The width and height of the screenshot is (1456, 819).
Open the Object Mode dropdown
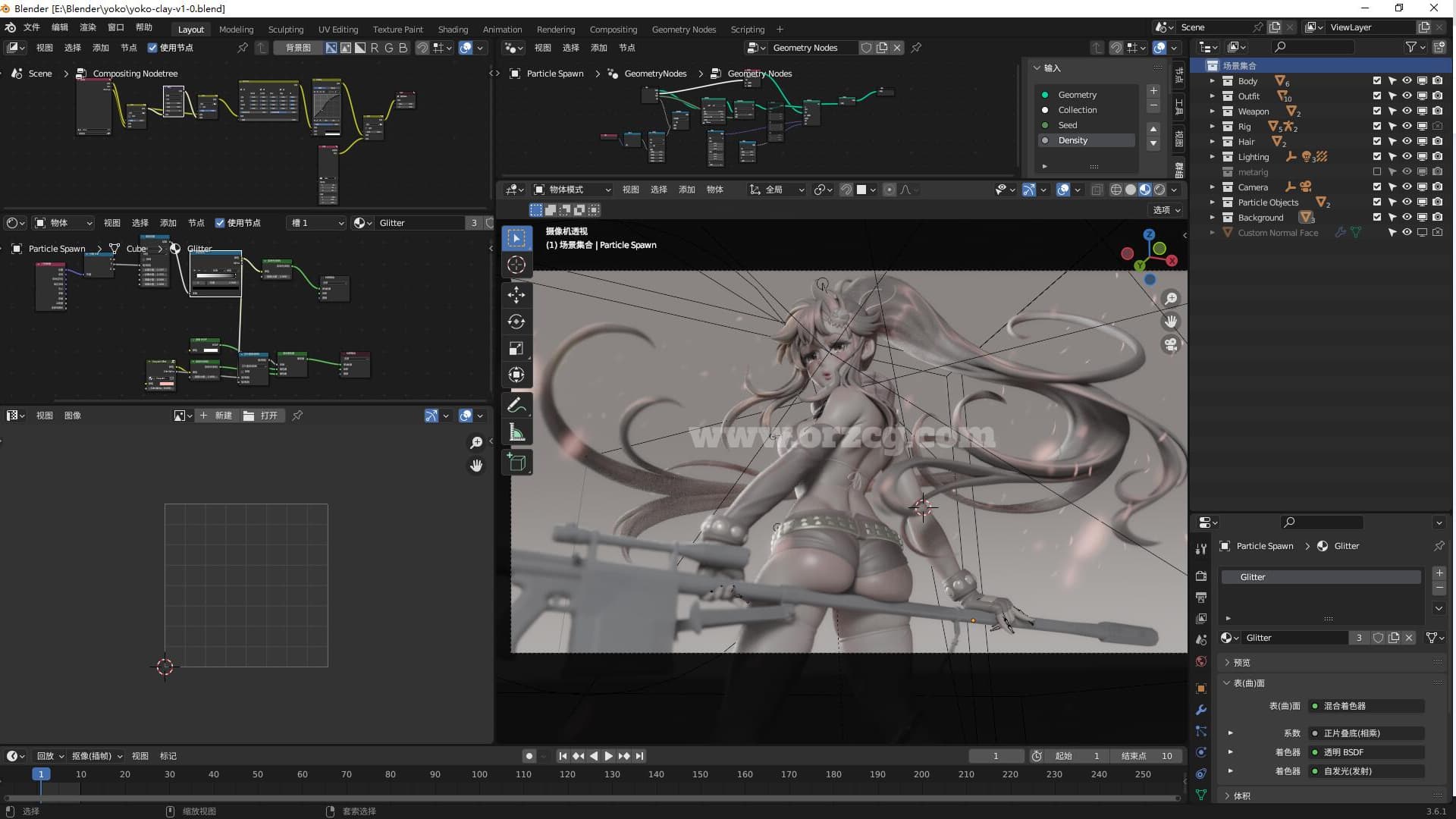pos(573,190)
